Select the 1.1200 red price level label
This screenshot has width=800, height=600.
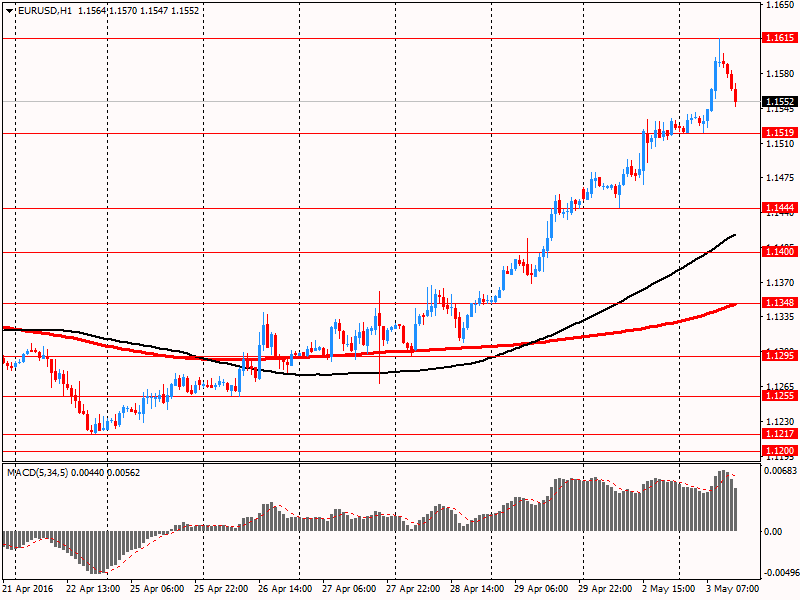[779, 451]
